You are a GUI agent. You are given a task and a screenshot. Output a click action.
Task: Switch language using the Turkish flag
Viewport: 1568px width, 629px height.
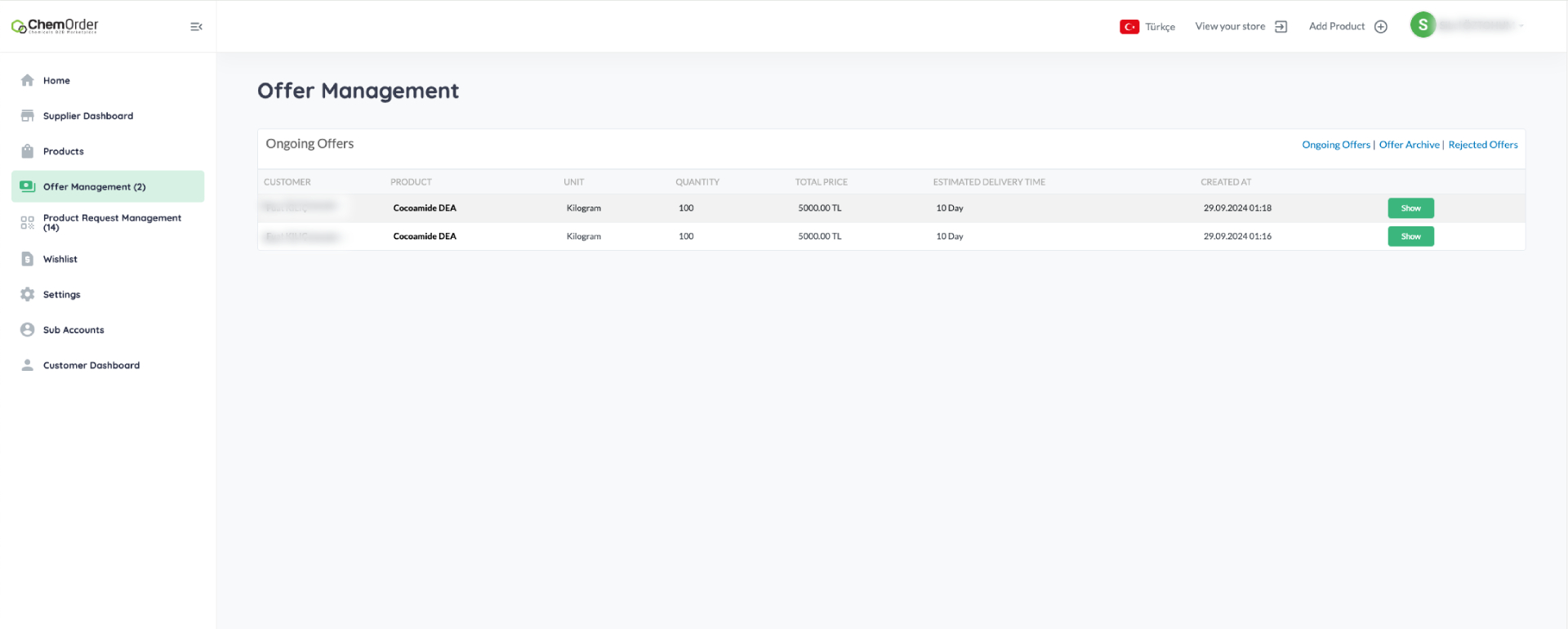click(1129, 27)
